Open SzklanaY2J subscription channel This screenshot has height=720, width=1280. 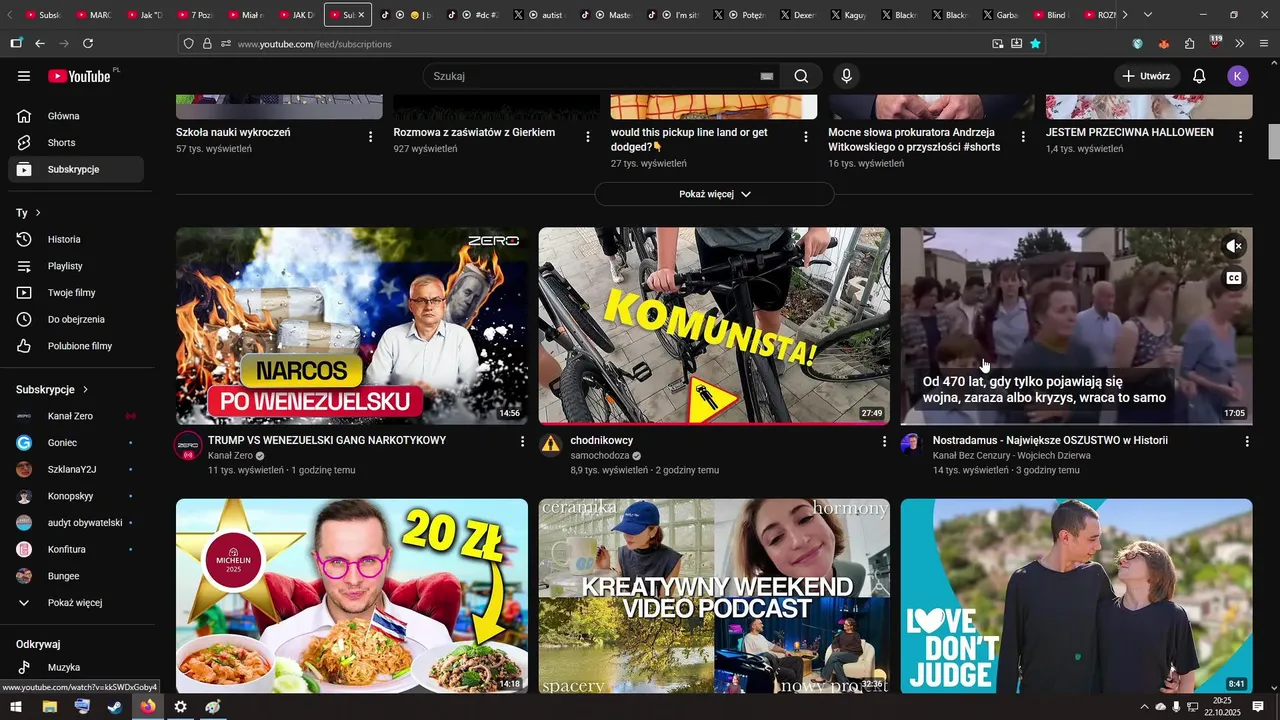click(x=76, y=470)
